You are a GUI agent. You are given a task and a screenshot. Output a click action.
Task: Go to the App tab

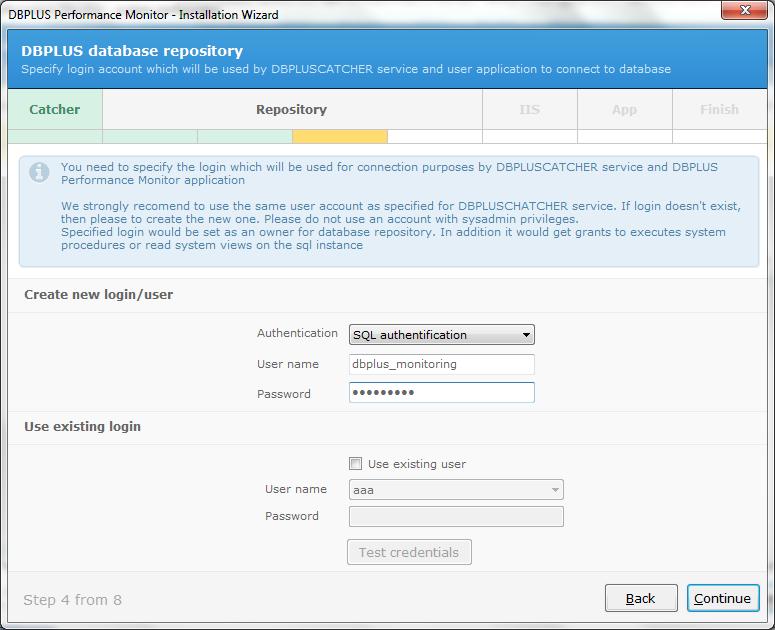pyautogui.click(x=624, y=109)
